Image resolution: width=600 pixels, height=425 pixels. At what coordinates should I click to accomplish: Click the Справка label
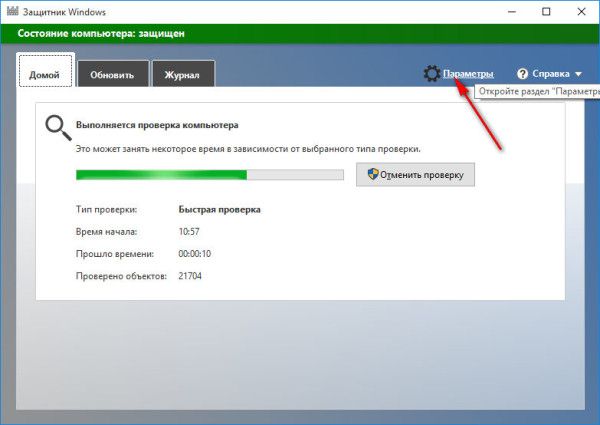coord(551,74)
